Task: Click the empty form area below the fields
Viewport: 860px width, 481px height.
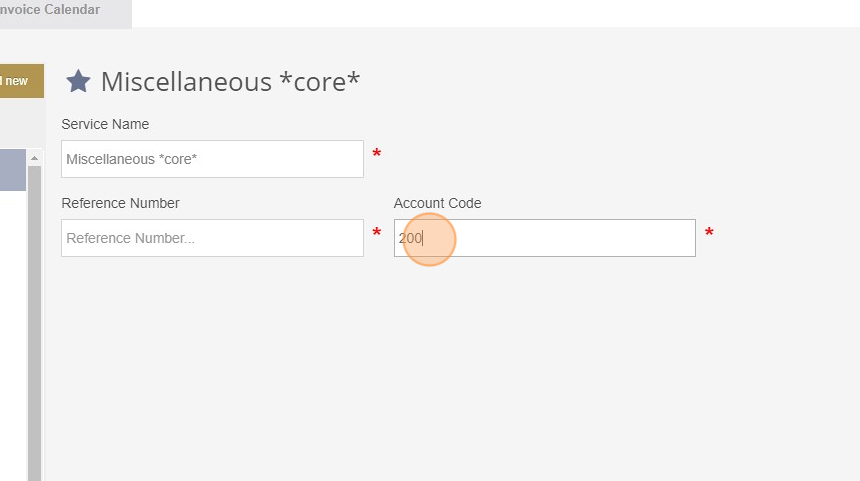Action: click(x=452, y=373)
